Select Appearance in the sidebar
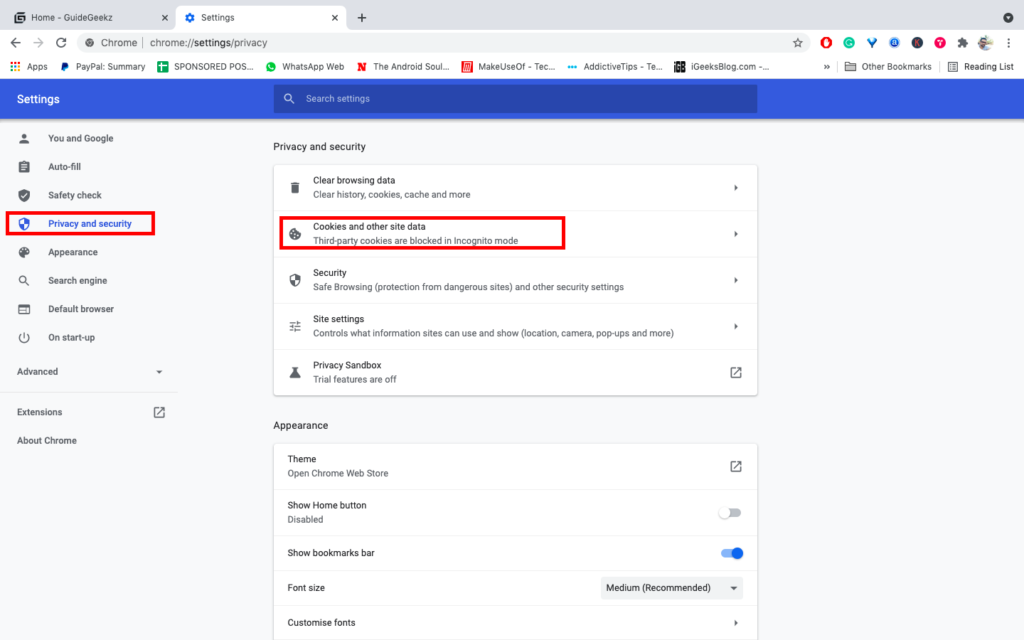Screen dimensions: 1024x640 [72, 252]
